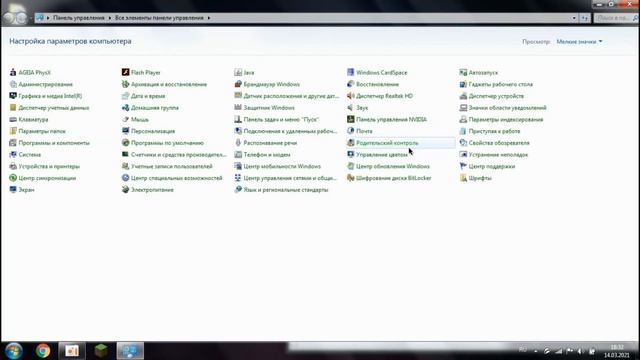Screen dimensions: 640x360
Task: Click the Windows CardSpace icon
Action: [x=350, y=73]
